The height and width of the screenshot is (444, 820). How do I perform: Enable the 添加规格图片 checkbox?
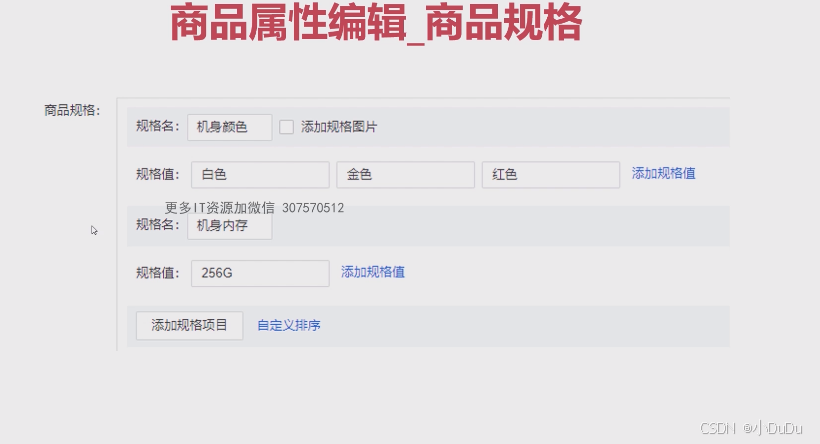point(286,127)
